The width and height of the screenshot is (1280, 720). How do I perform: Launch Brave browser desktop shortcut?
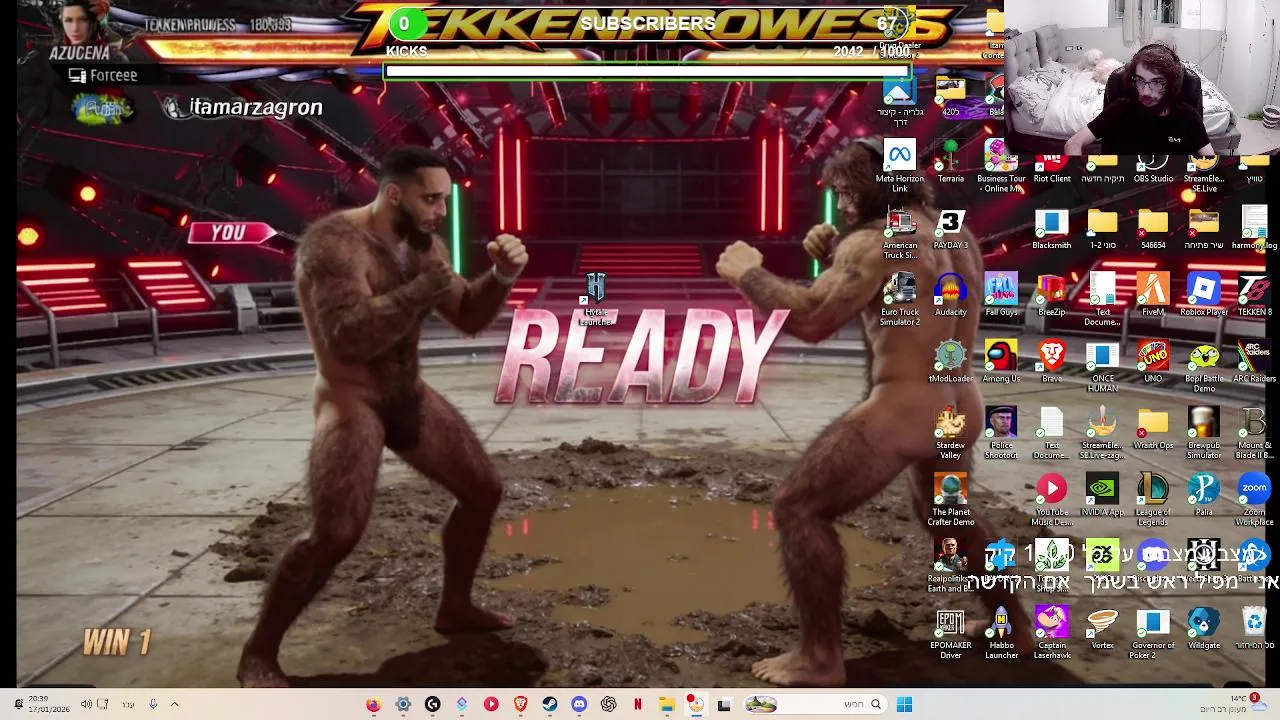[1052, 362]
